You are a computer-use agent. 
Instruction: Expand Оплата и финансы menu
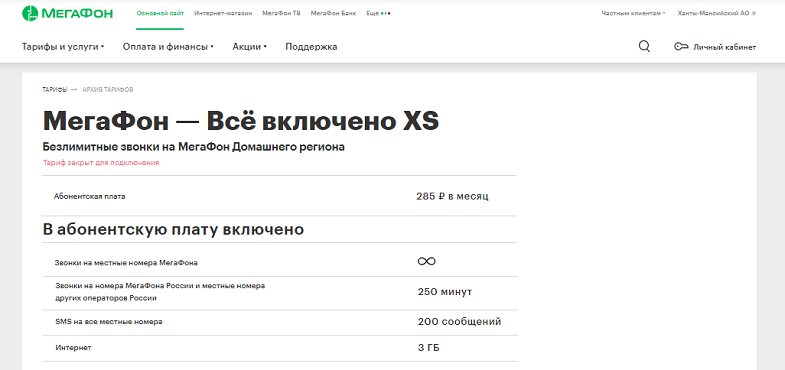pyautogui.click(x=168, y=47)
